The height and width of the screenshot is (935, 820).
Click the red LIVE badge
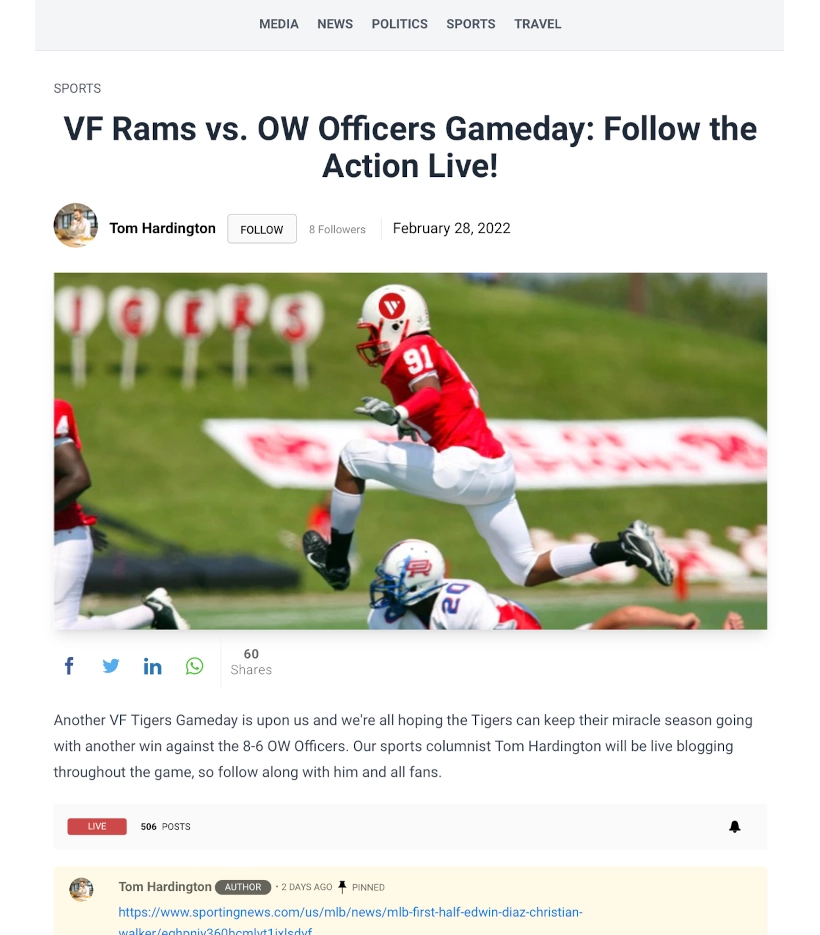click(x=97, y=826)
